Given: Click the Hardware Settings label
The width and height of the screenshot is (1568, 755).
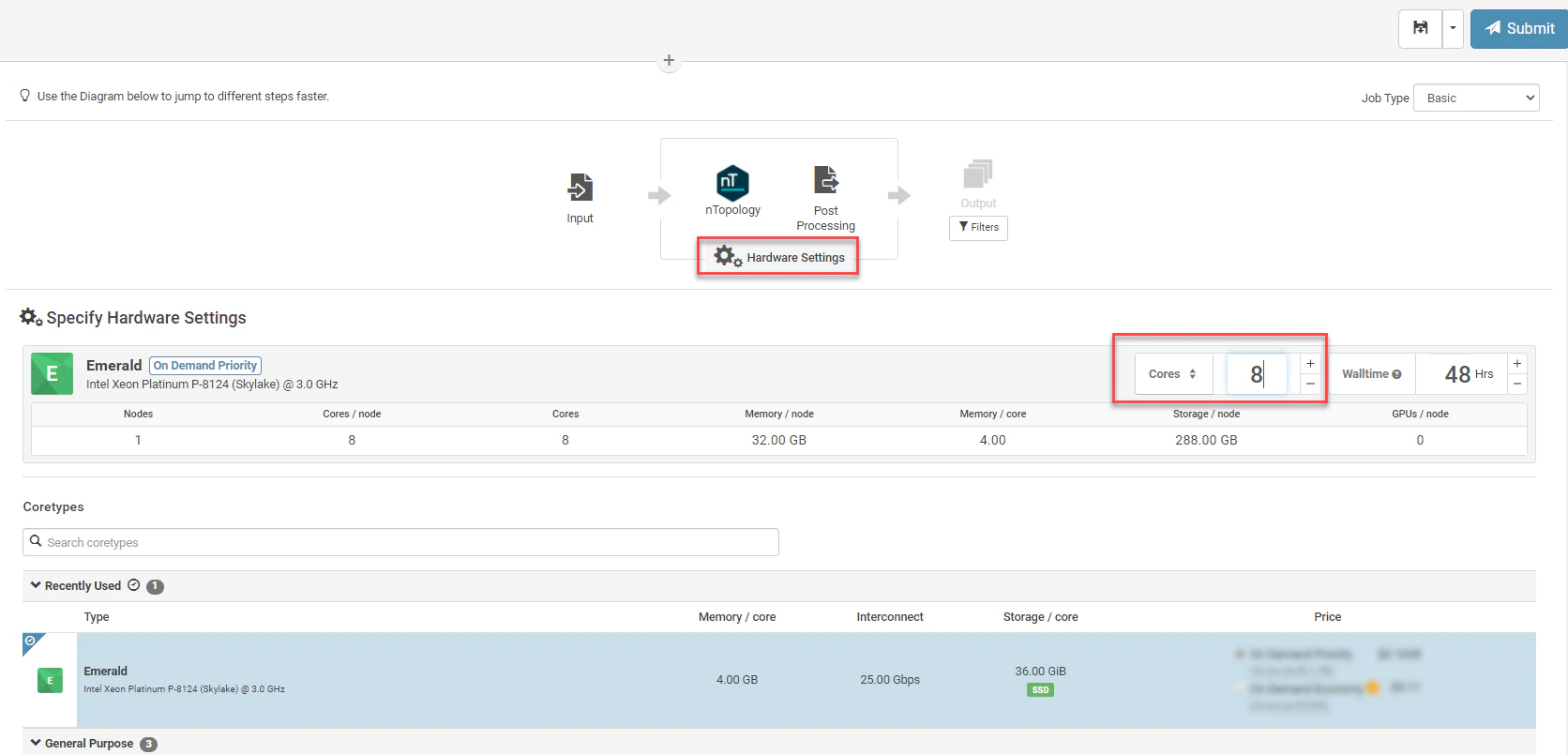Looking at the screenshot, I should tap(795, 258).
